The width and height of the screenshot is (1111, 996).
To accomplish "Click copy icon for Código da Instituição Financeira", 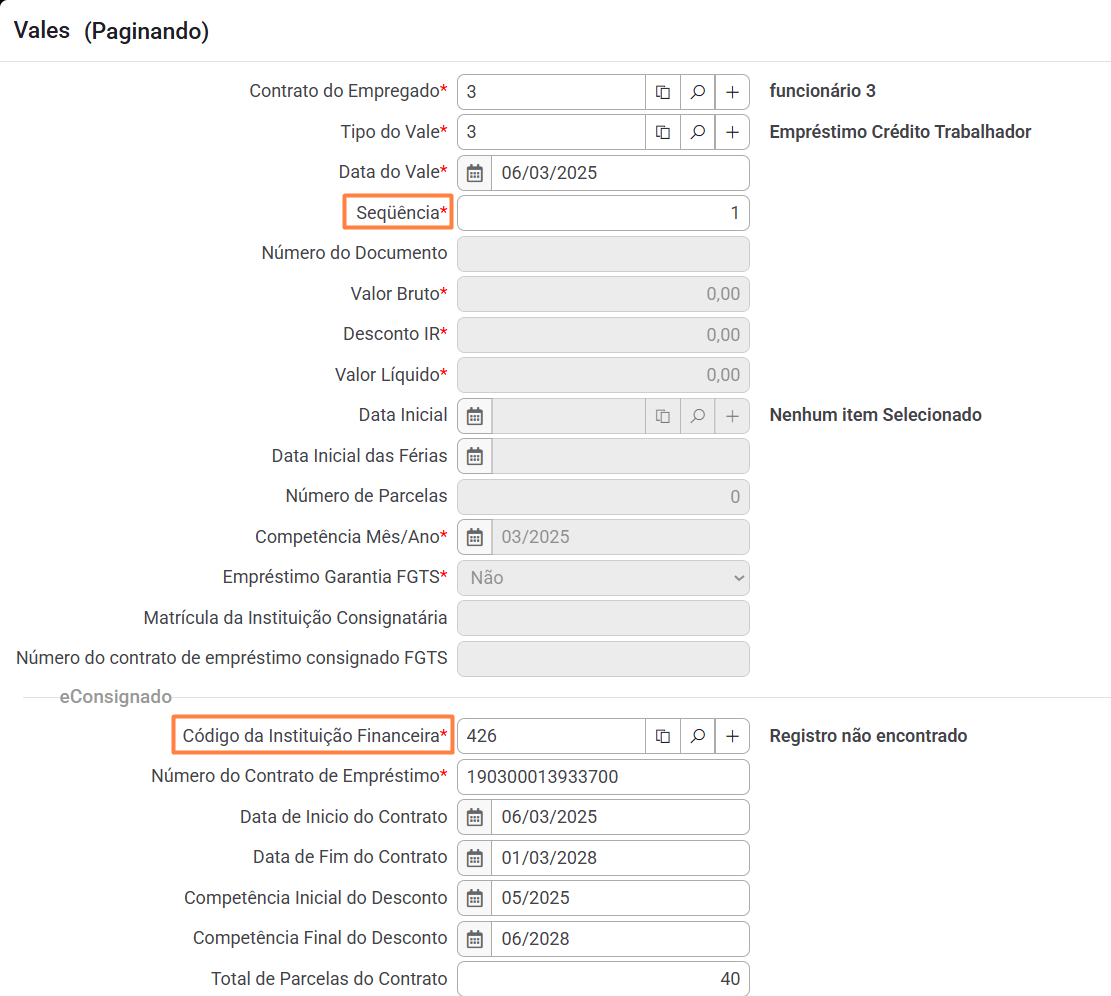I will pos(662,736).
